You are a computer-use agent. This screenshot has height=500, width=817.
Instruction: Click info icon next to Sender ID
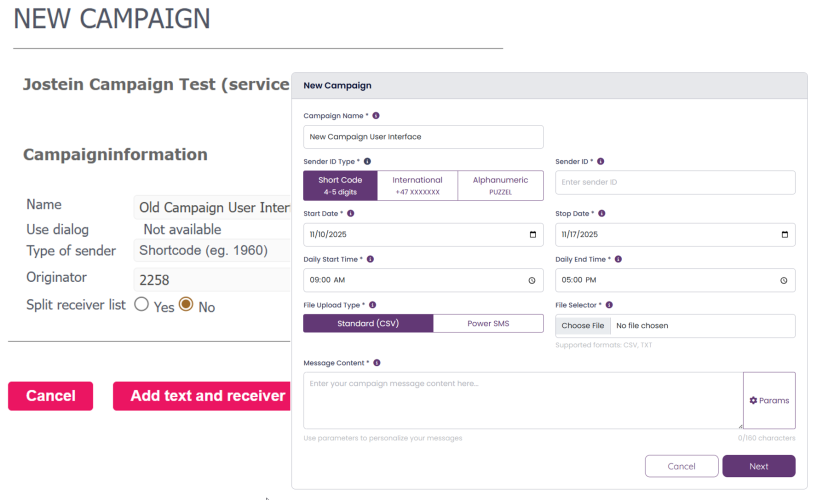click(x=600, y=161)
